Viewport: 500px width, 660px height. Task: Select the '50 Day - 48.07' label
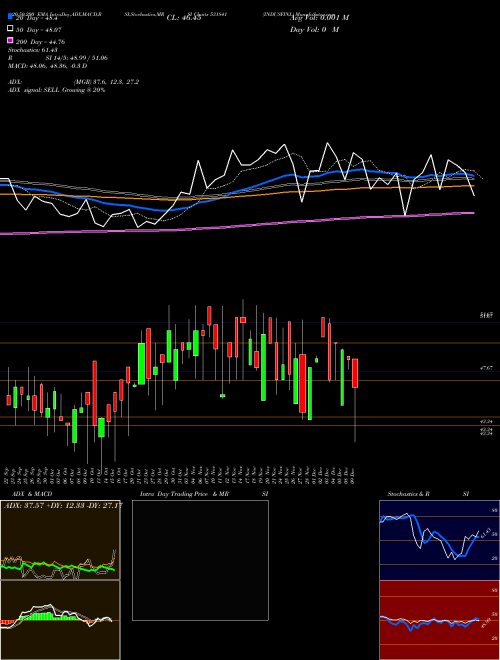click(38, 30)
